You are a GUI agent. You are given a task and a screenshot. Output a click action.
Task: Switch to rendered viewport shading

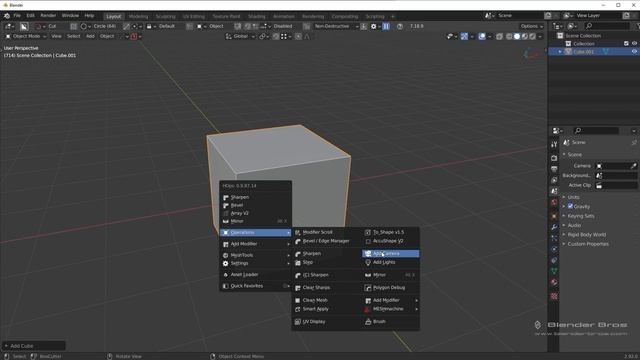coord(532,36)
